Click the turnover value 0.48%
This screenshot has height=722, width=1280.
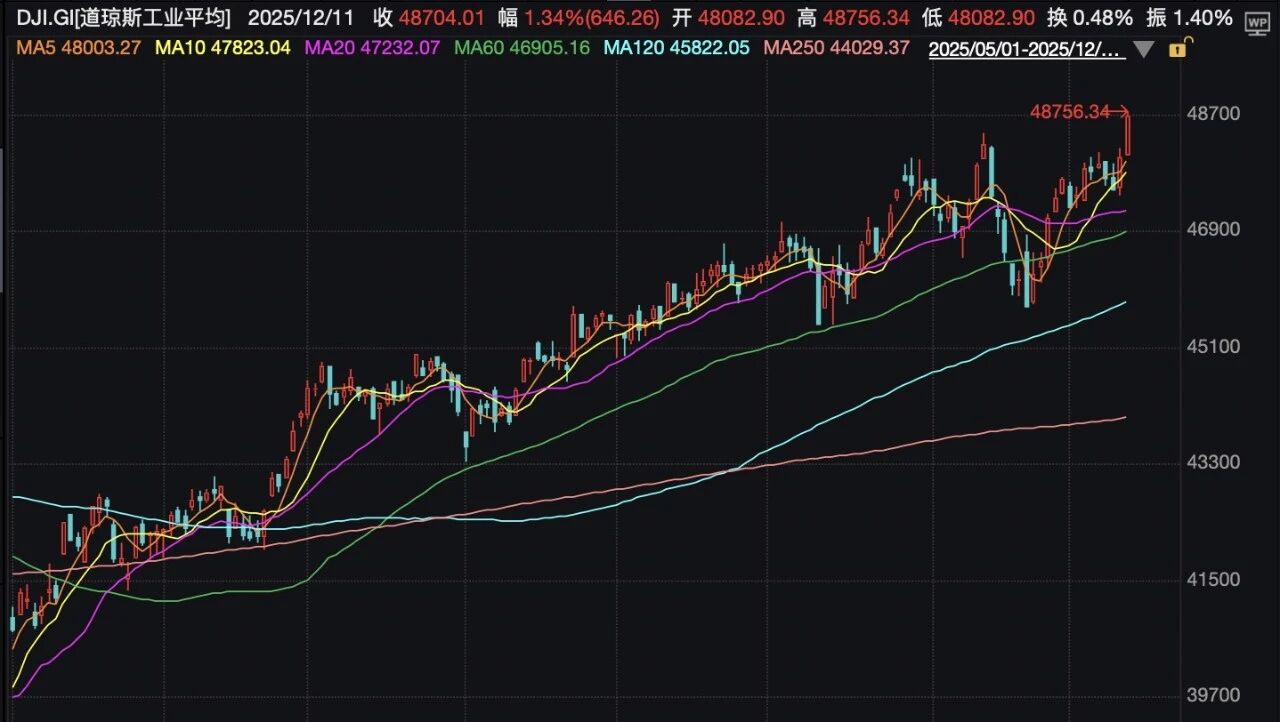click(1101, 17)
